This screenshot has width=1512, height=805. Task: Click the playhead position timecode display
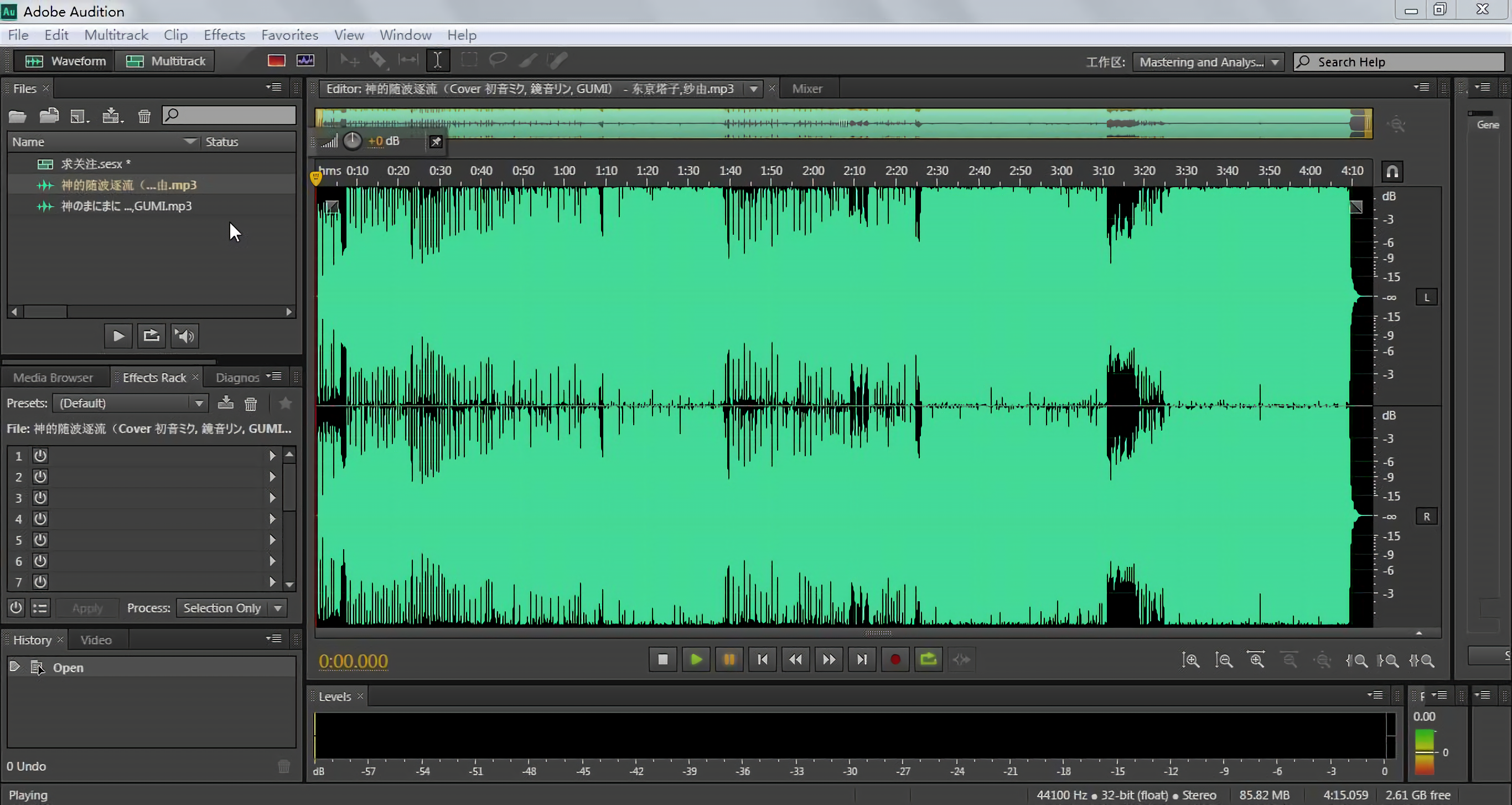click(x=353, y=660)
